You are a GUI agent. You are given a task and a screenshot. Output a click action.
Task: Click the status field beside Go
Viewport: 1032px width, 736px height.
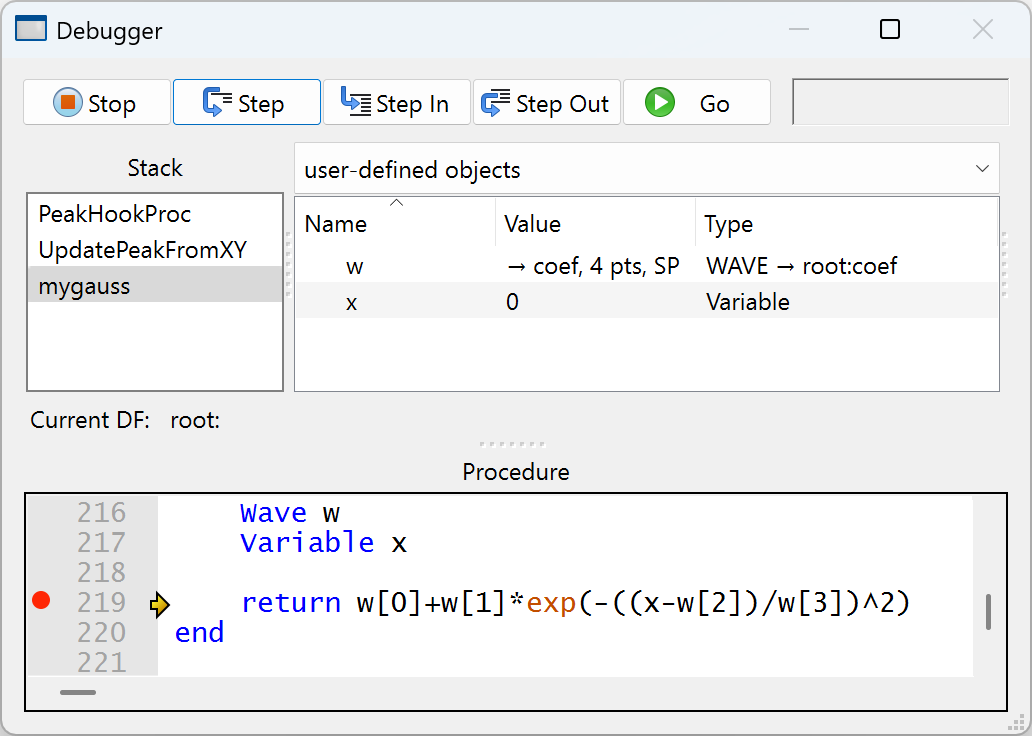click(900, 103)
